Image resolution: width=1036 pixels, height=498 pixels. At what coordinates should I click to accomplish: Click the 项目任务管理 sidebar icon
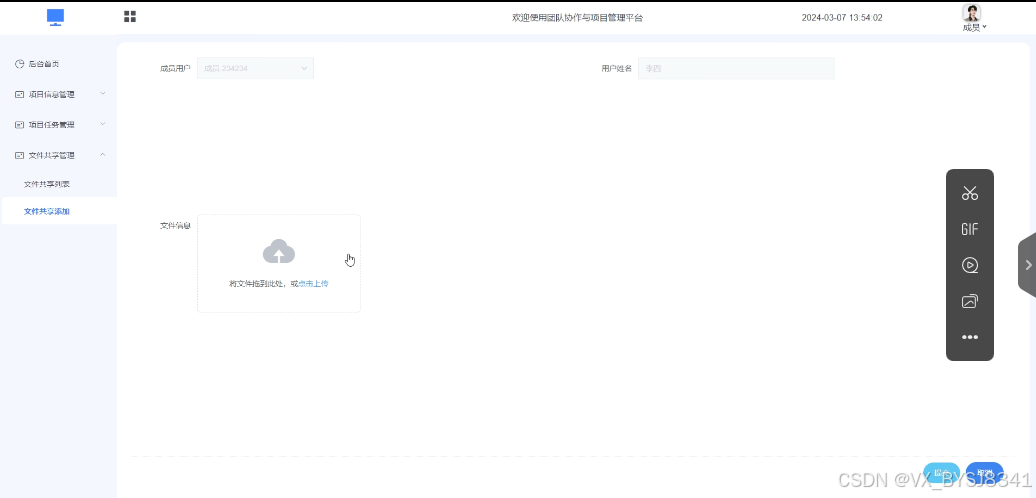[x=19, y=125]
